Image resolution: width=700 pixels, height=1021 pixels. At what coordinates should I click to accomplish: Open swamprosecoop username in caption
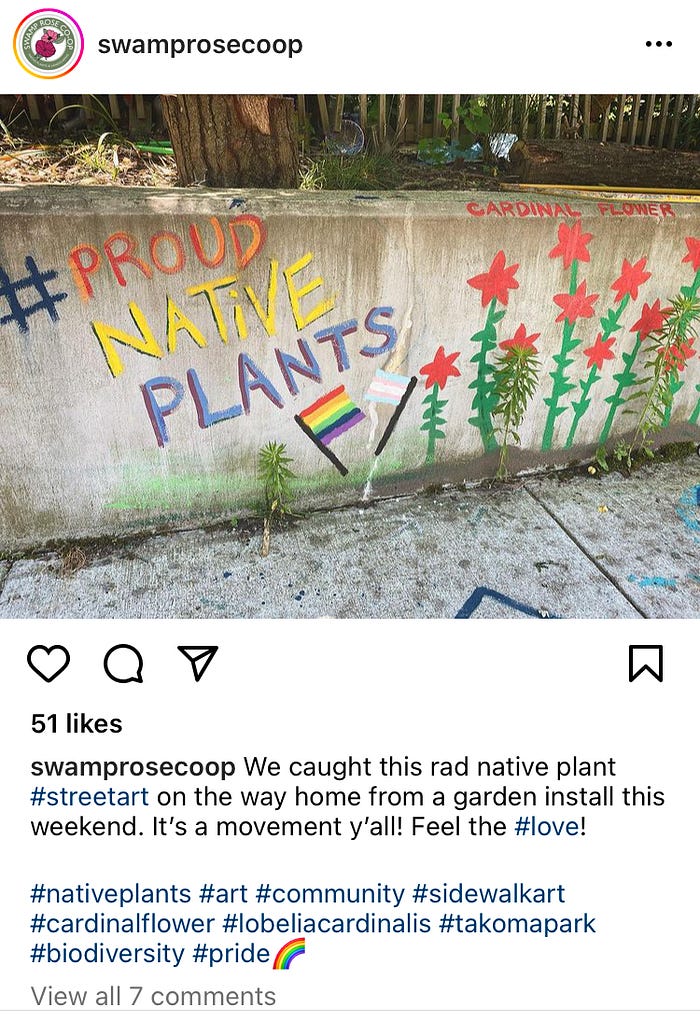click(x=133, y=767)
